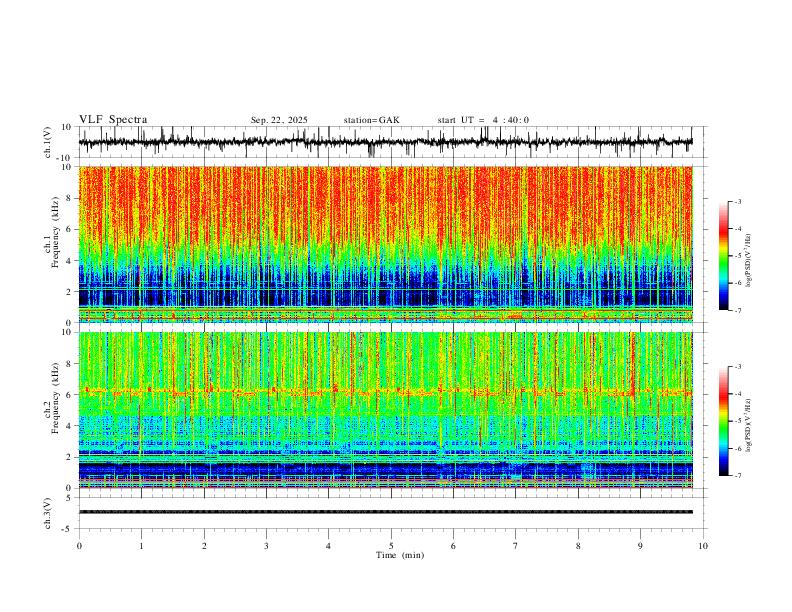Click the ch.2 spectrogram plot
Screen dimensions: 792x612
[x=385, y=410]
